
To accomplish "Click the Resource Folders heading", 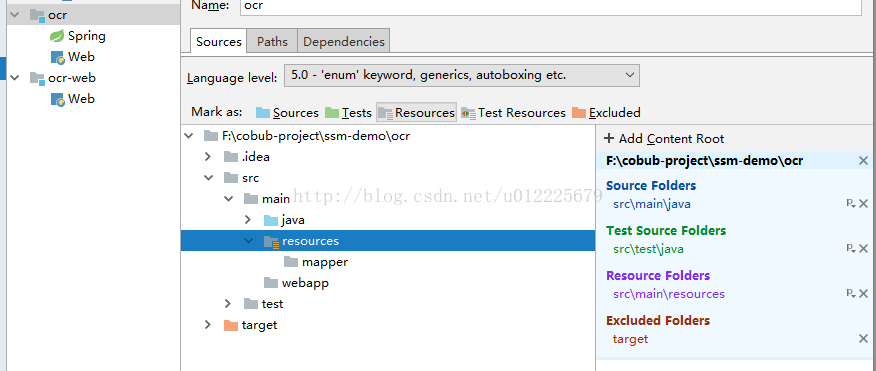I will [x=658, y=275].
